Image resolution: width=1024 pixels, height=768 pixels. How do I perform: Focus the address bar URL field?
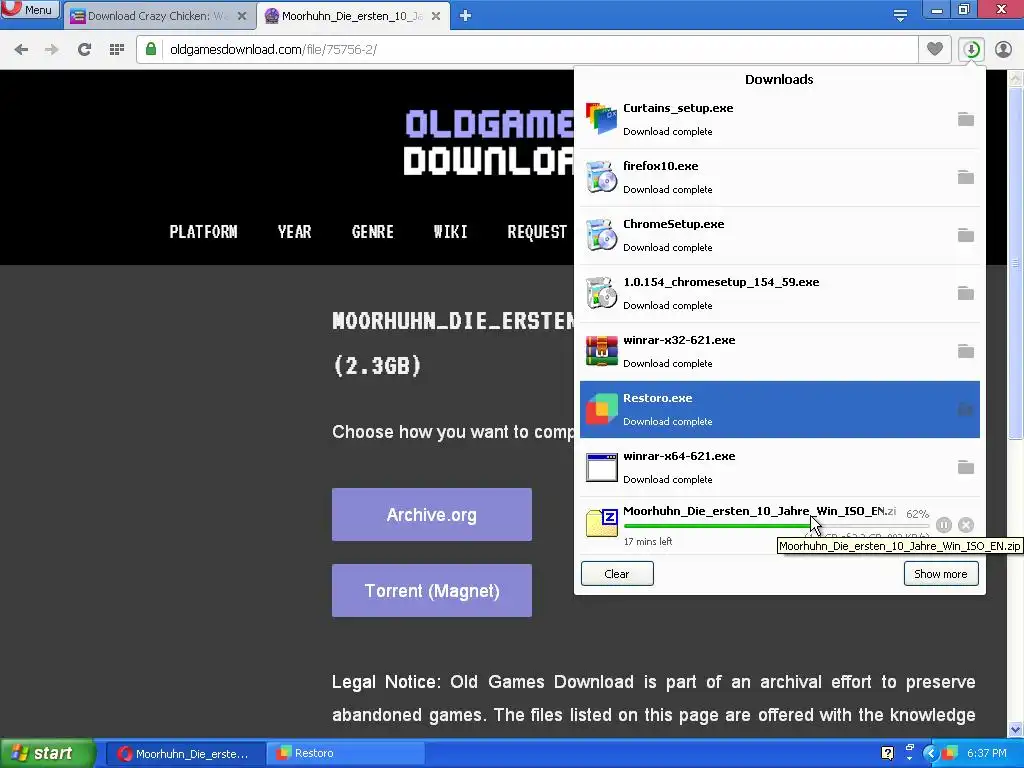pos(526,49)
